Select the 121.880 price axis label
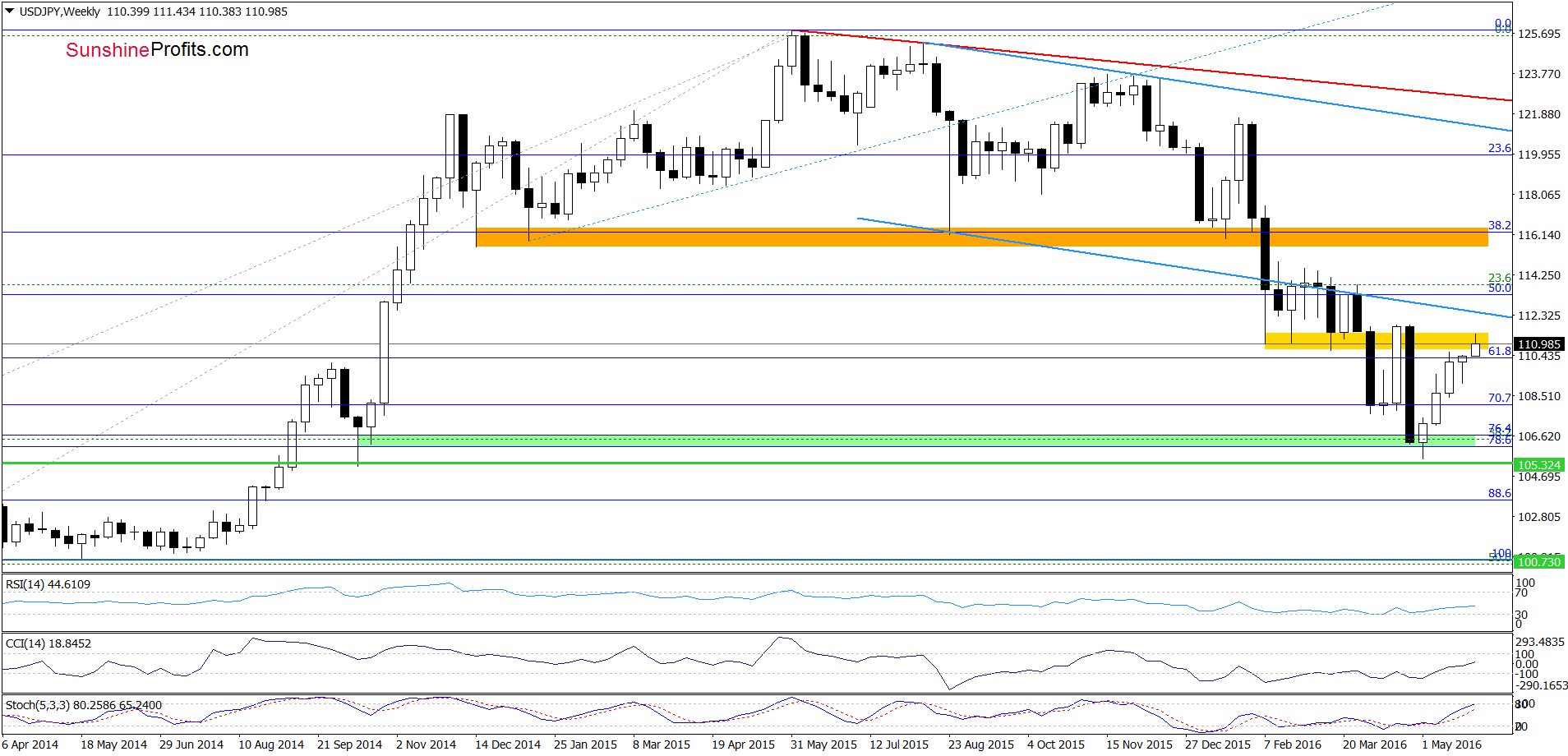 pos(1539,114)
